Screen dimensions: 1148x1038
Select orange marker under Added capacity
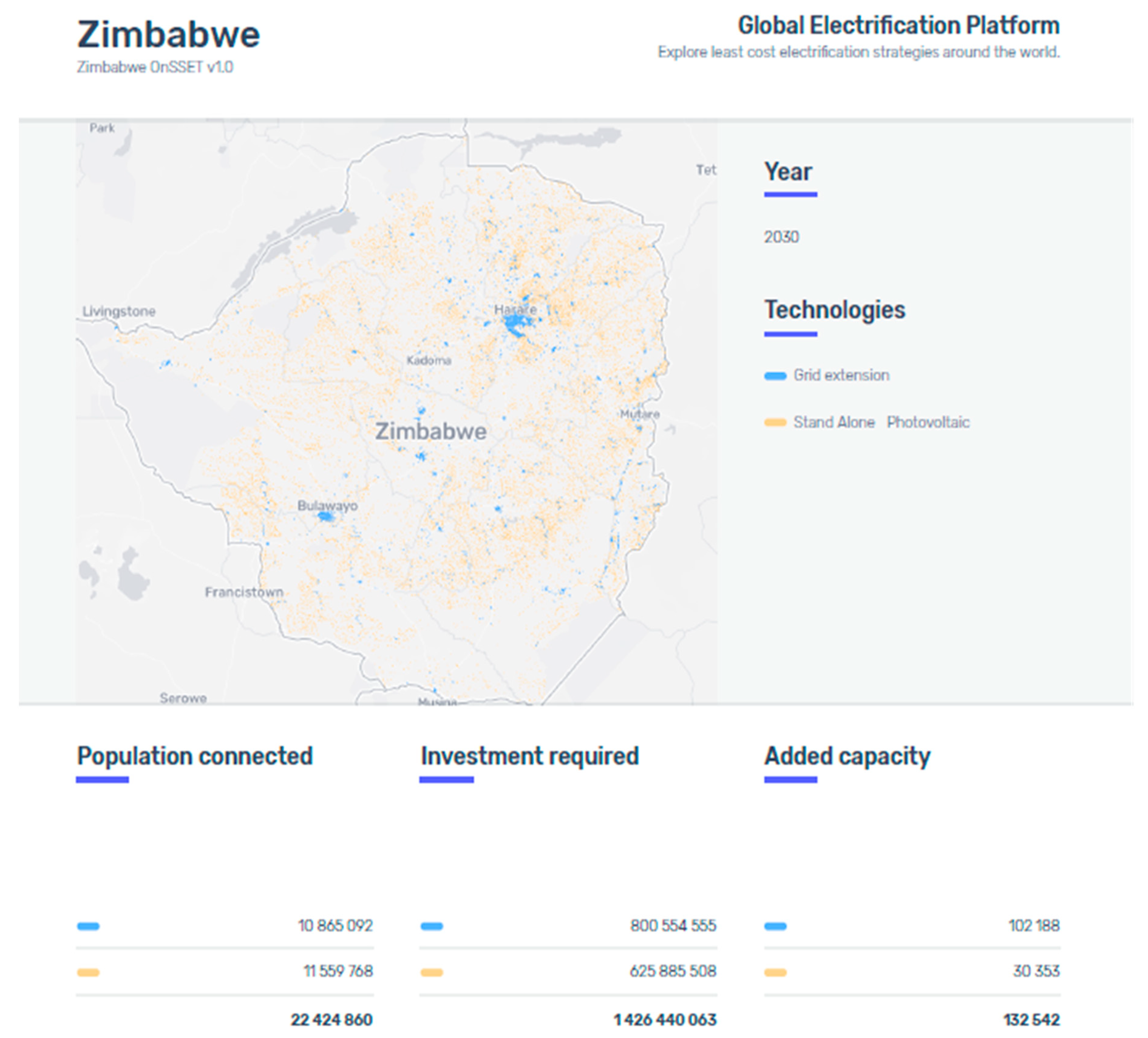click(775, 972)
